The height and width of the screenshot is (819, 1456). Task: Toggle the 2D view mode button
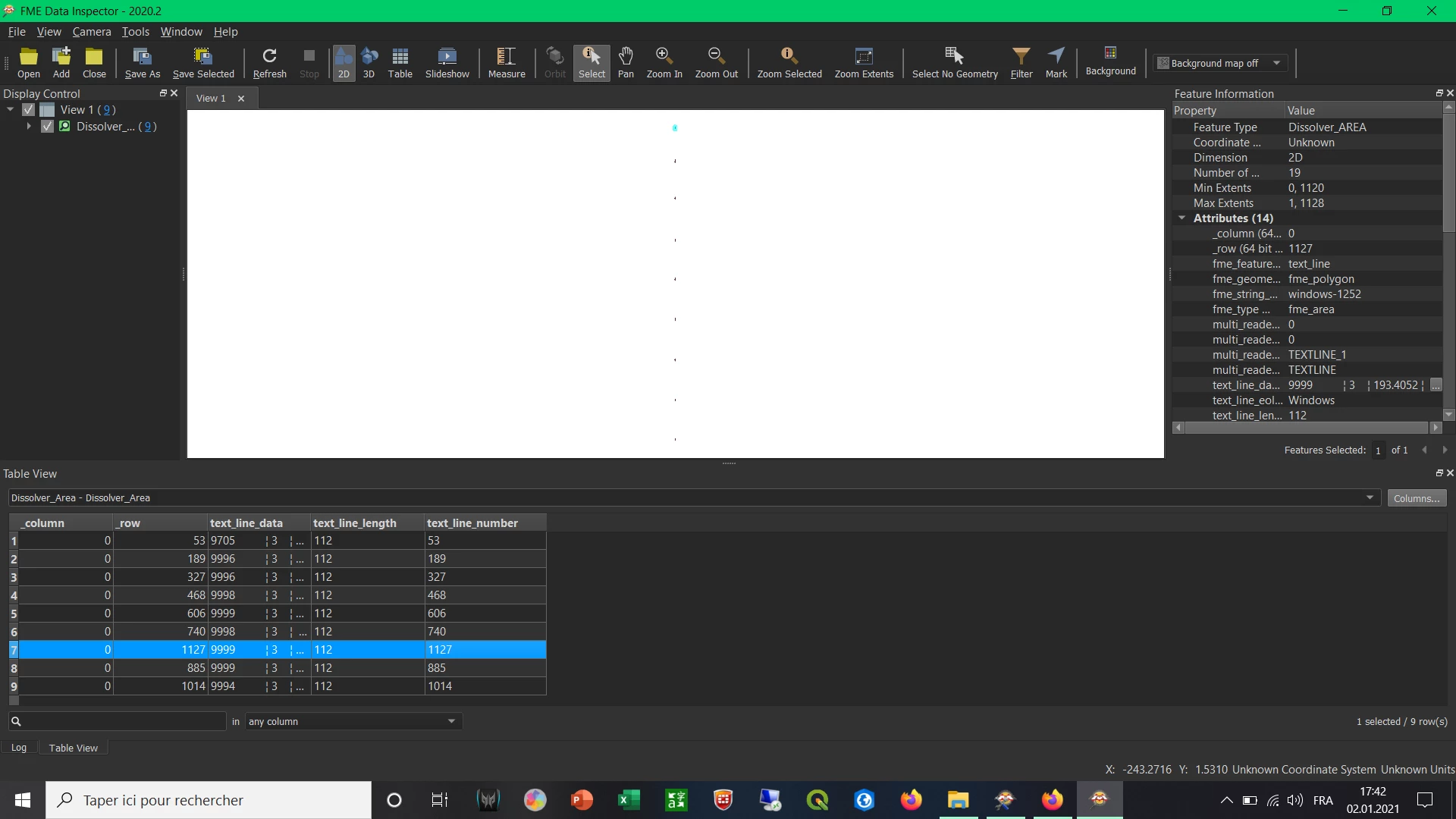pyautogui.click(x=344, y=61)
